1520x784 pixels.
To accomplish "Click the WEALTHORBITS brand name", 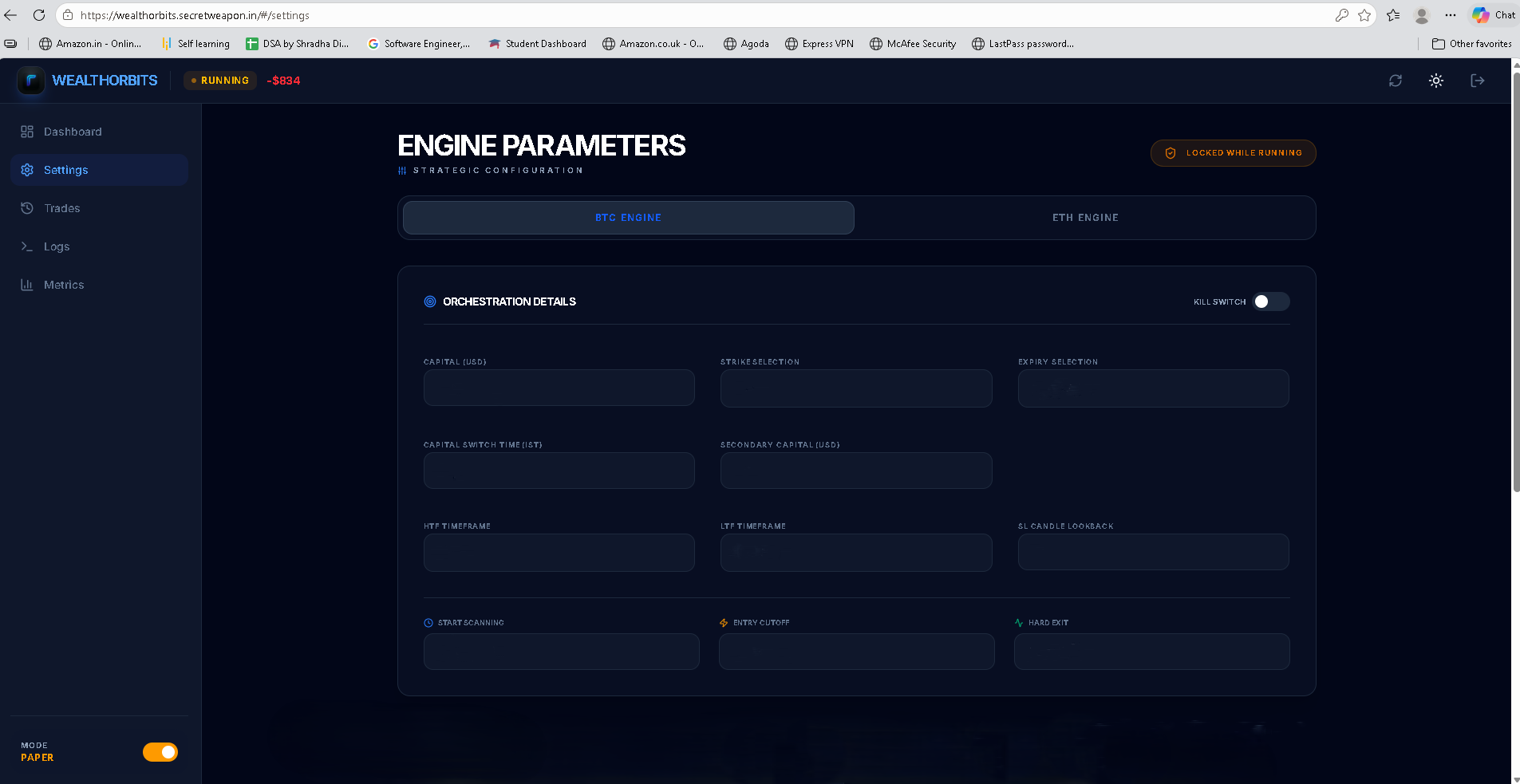I will click(x=105, y=81).
